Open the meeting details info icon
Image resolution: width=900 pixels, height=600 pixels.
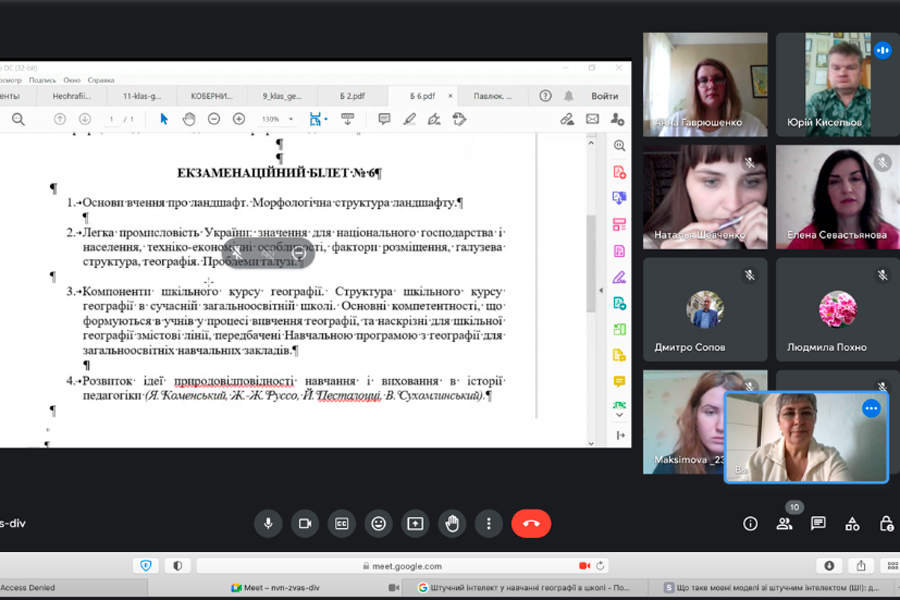(x=751, y=524)
